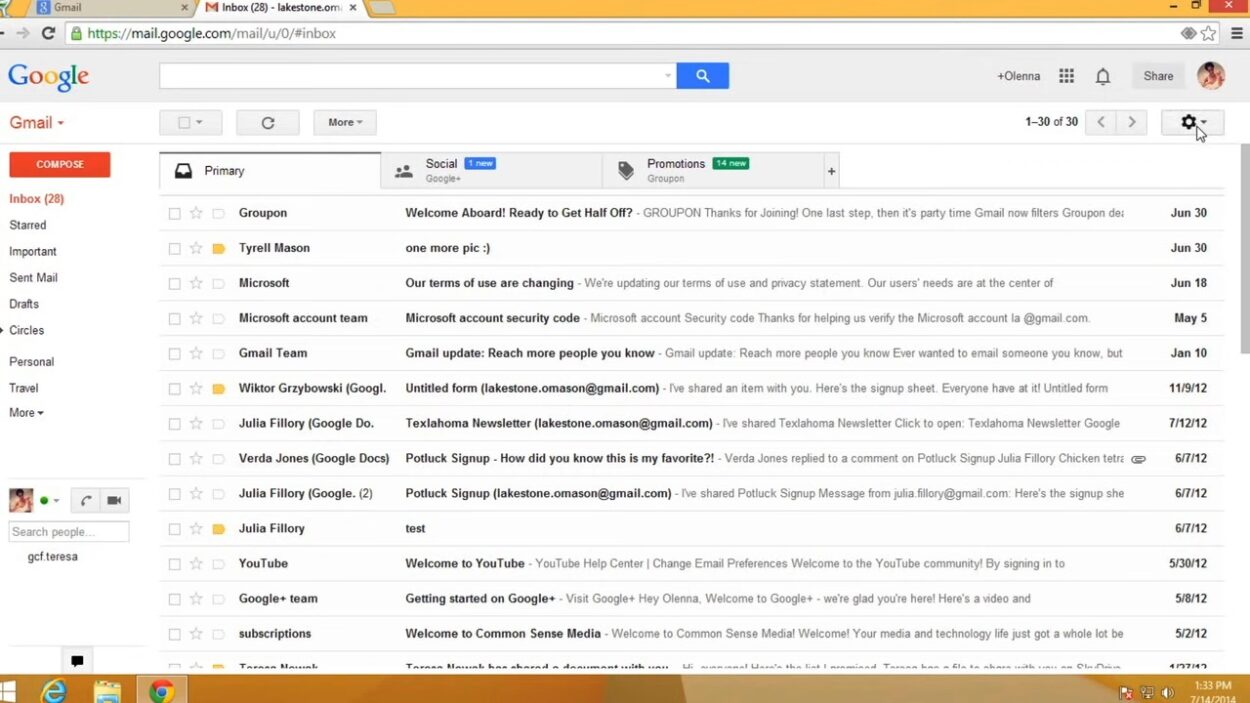The image size is (1250, 703).
Task: Open the Important label link
Action: [x=33, y=252]
